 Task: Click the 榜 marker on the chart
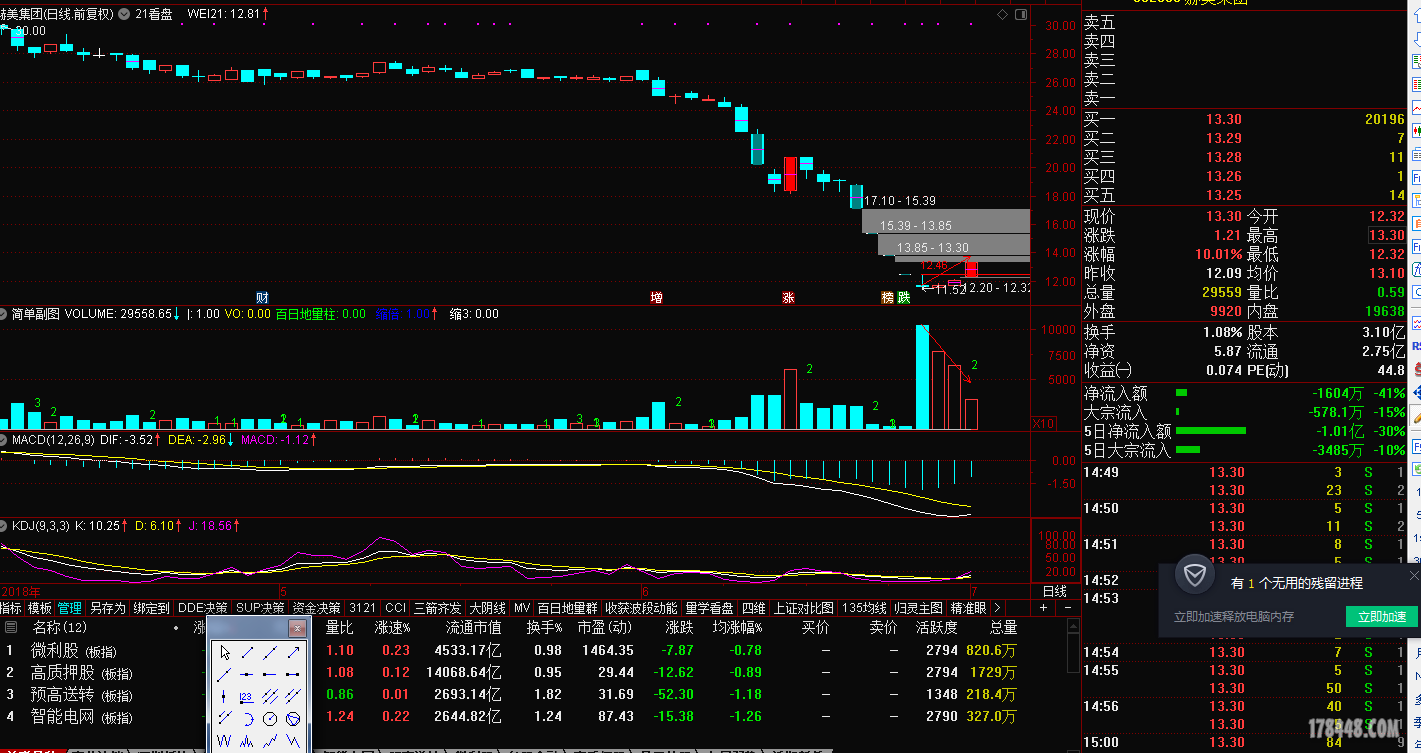(887, 297)
